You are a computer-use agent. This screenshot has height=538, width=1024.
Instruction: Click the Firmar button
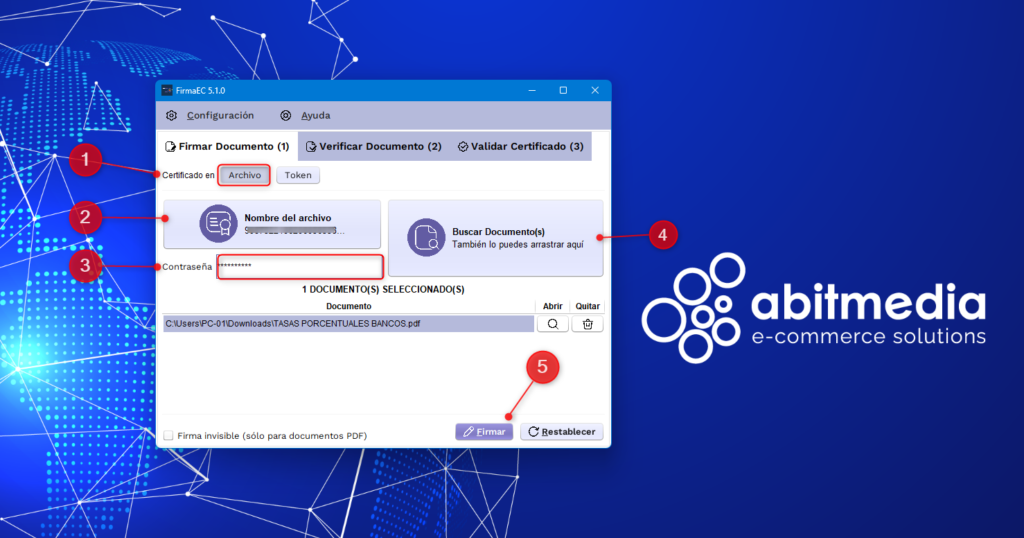(484, 432)
